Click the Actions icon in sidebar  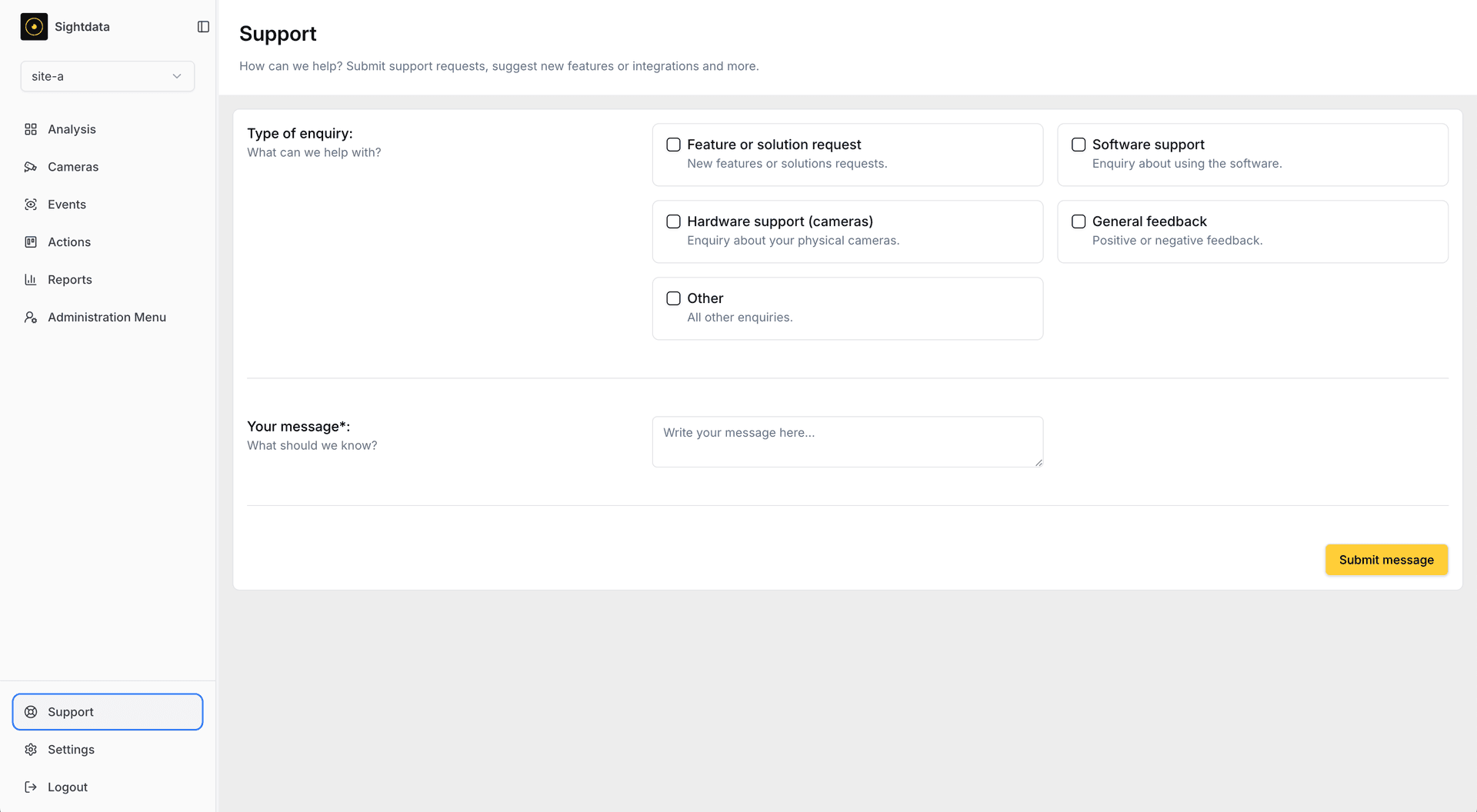pos(31,242)
